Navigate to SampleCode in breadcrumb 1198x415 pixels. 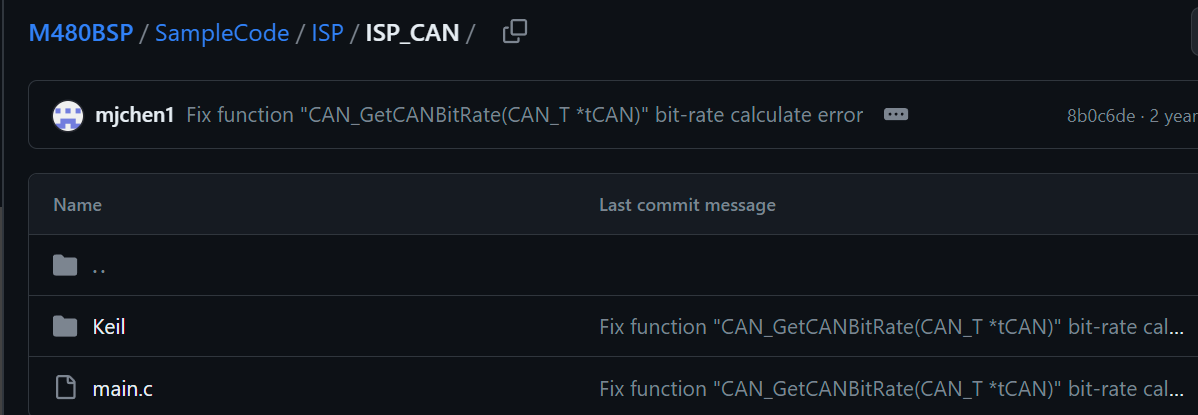[x=222, y=33]
